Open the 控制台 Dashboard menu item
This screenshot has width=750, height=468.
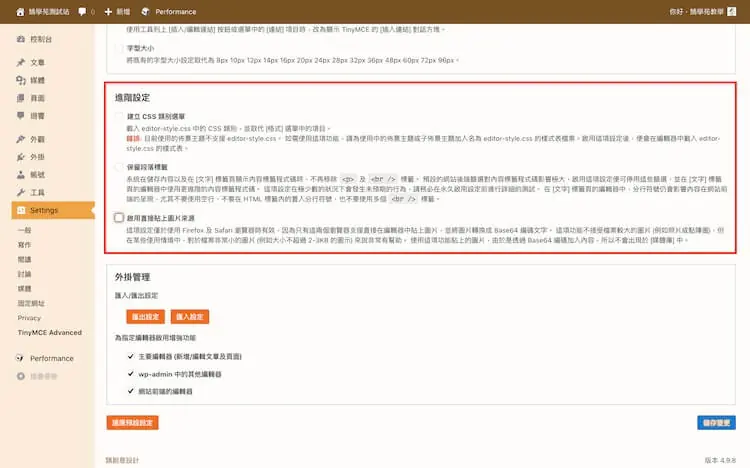click(x=41, y=39)
